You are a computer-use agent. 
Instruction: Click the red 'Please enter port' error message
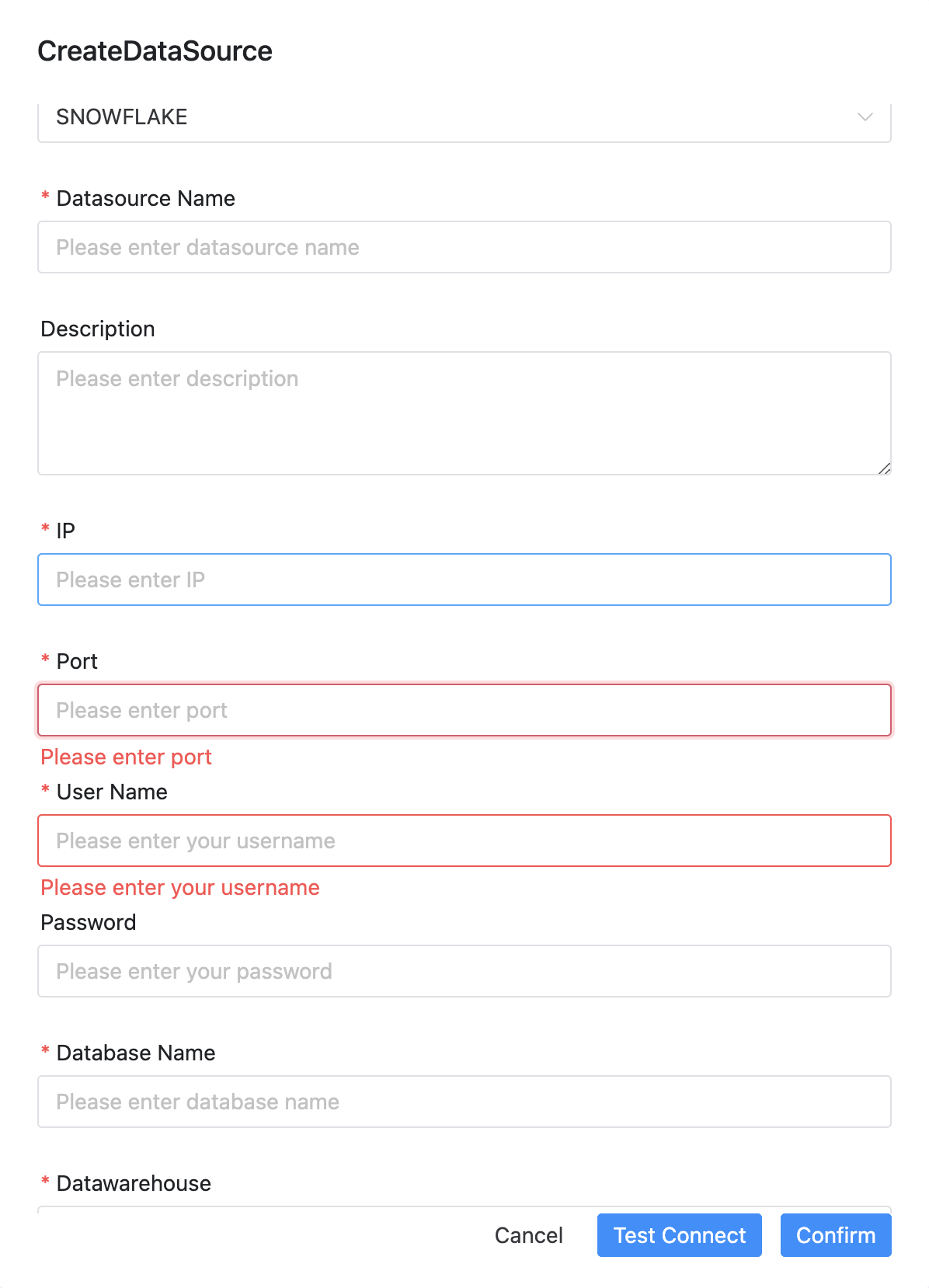point(126,757)
